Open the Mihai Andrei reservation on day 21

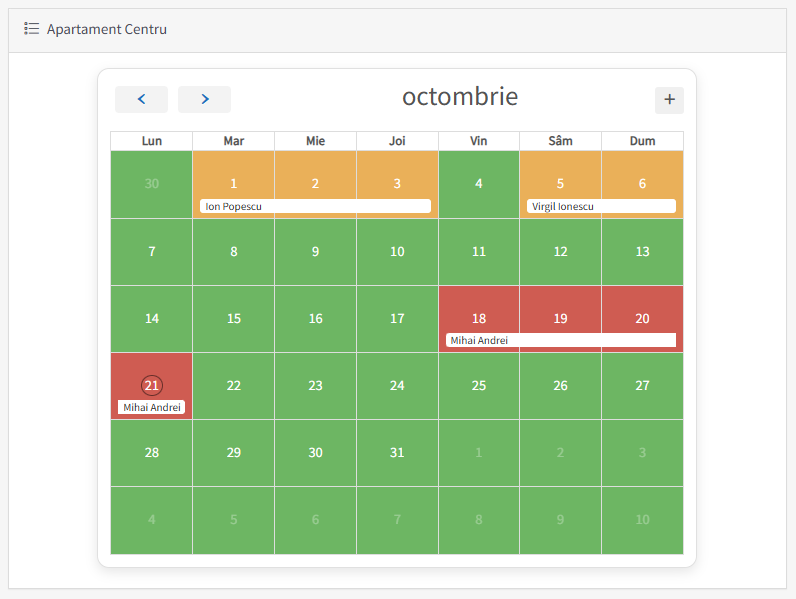point(151,407)
